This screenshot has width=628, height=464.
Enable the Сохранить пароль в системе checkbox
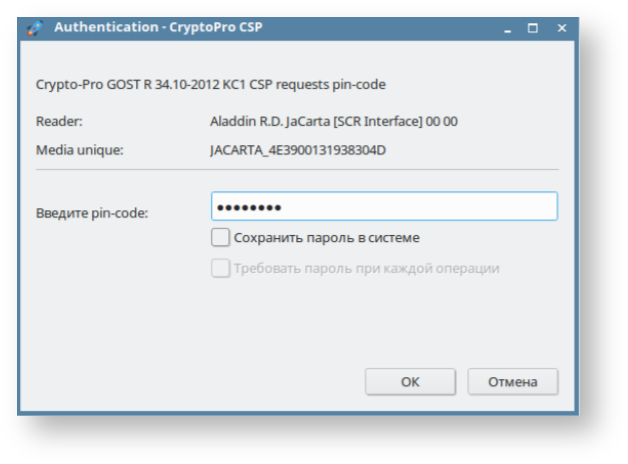[220, 238]
